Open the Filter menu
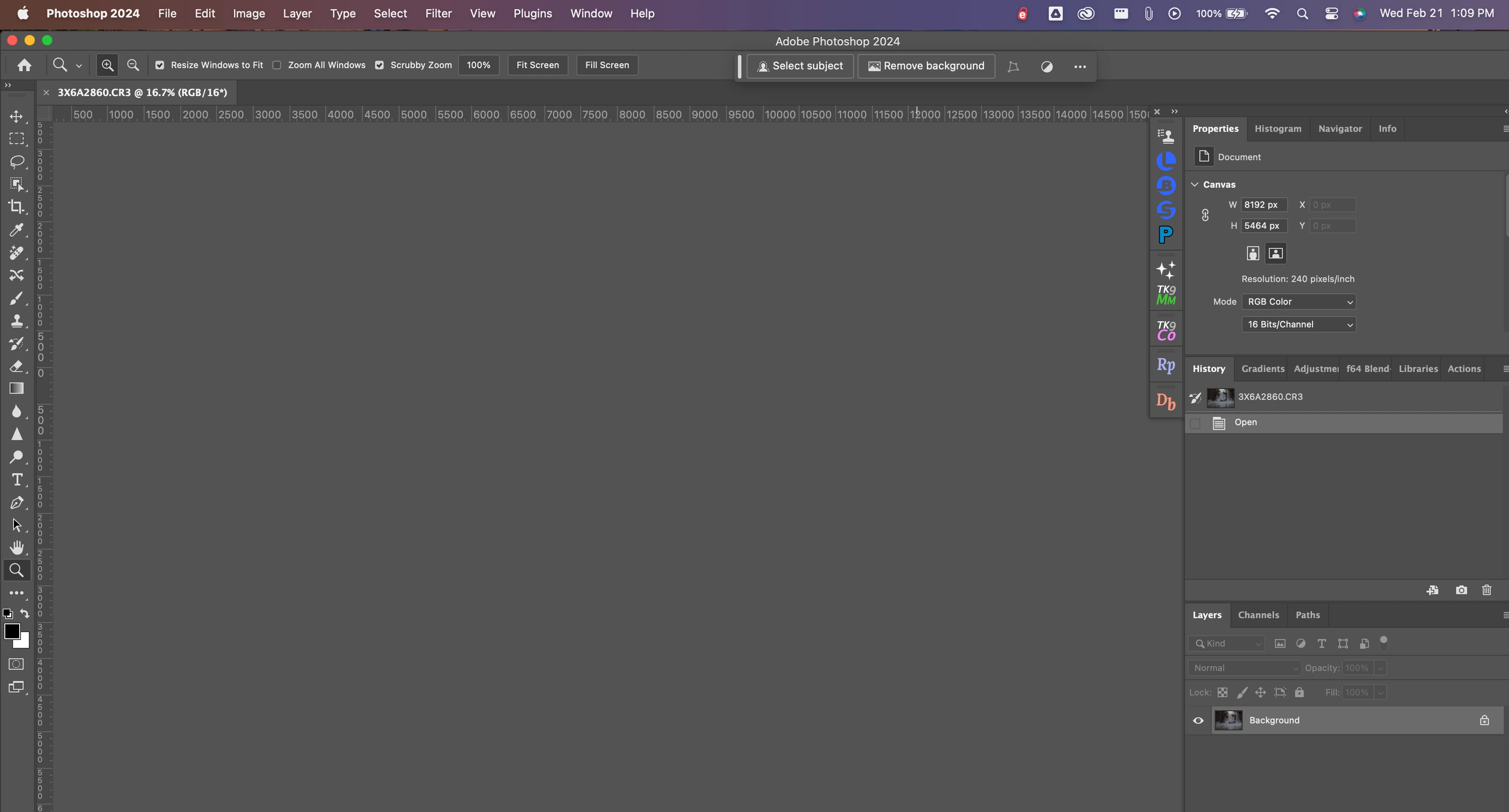 coord(438,14)
